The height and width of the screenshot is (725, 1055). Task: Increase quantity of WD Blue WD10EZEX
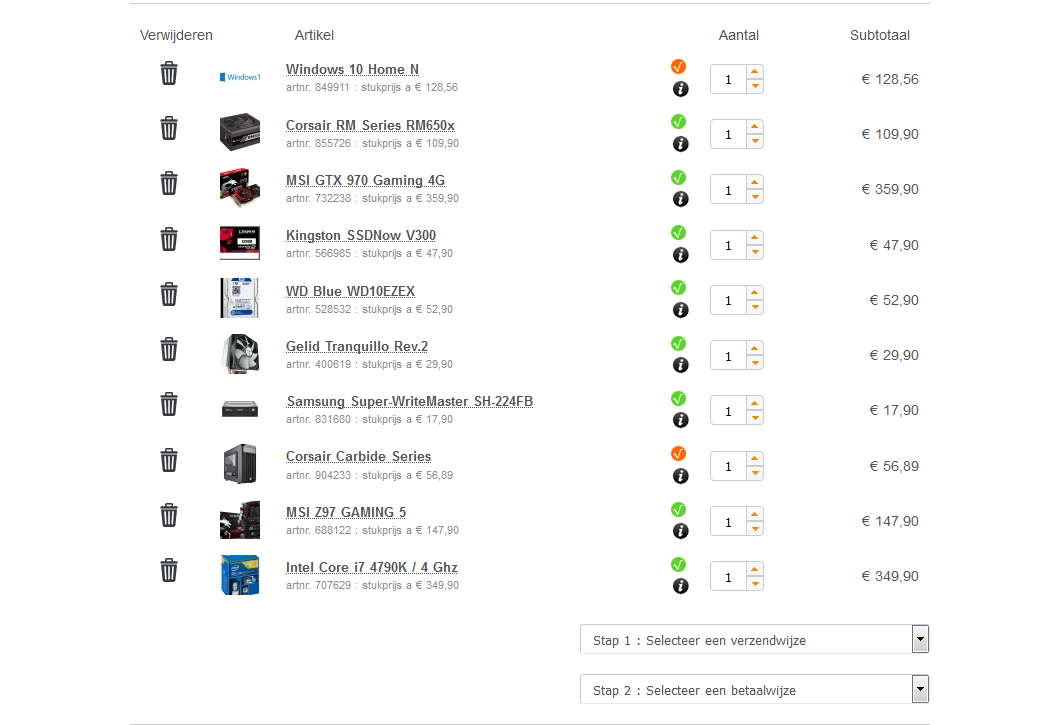(755, 293)
